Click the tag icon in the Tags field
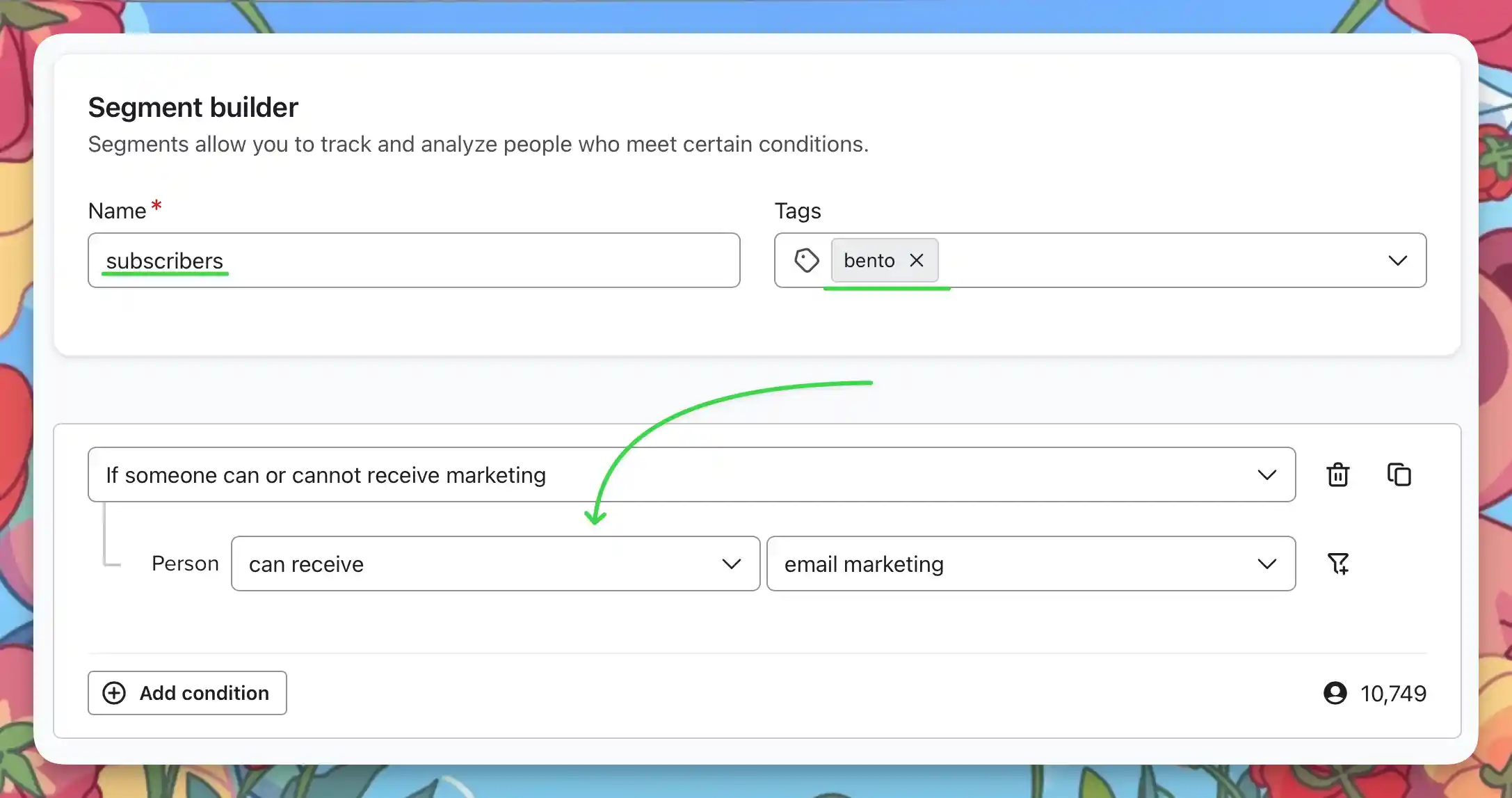The width and height of the screenshot is (1512, 798). 807,260
